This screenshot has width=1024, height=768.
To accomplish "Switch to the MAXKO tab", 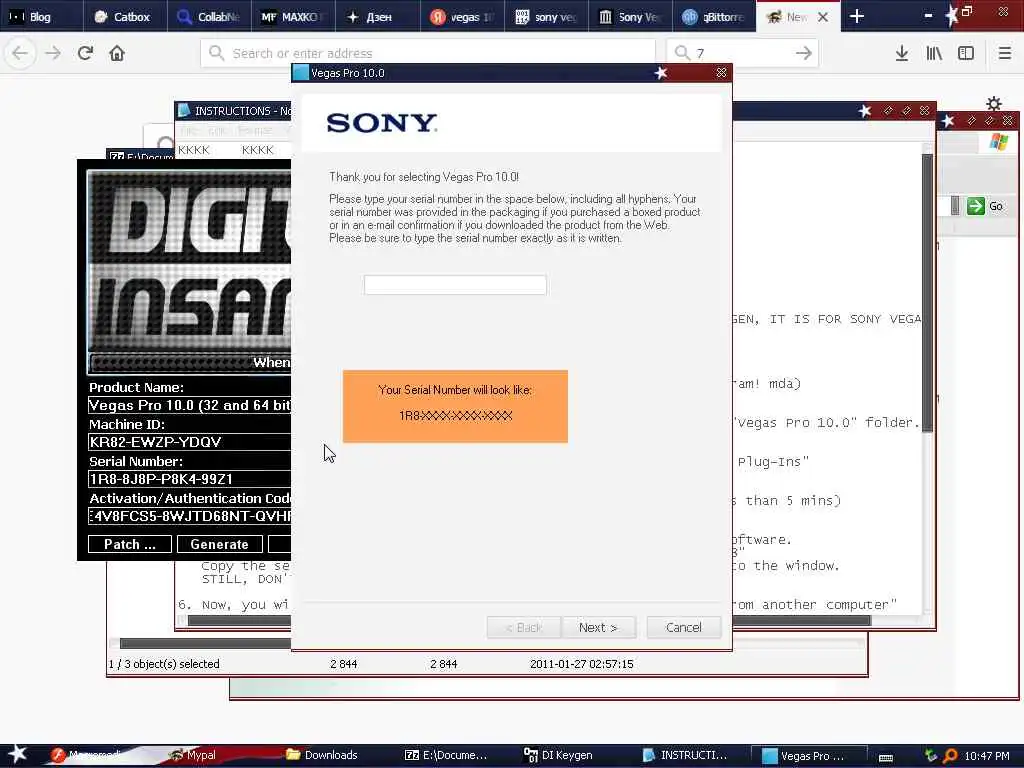I will pos(293,16).
